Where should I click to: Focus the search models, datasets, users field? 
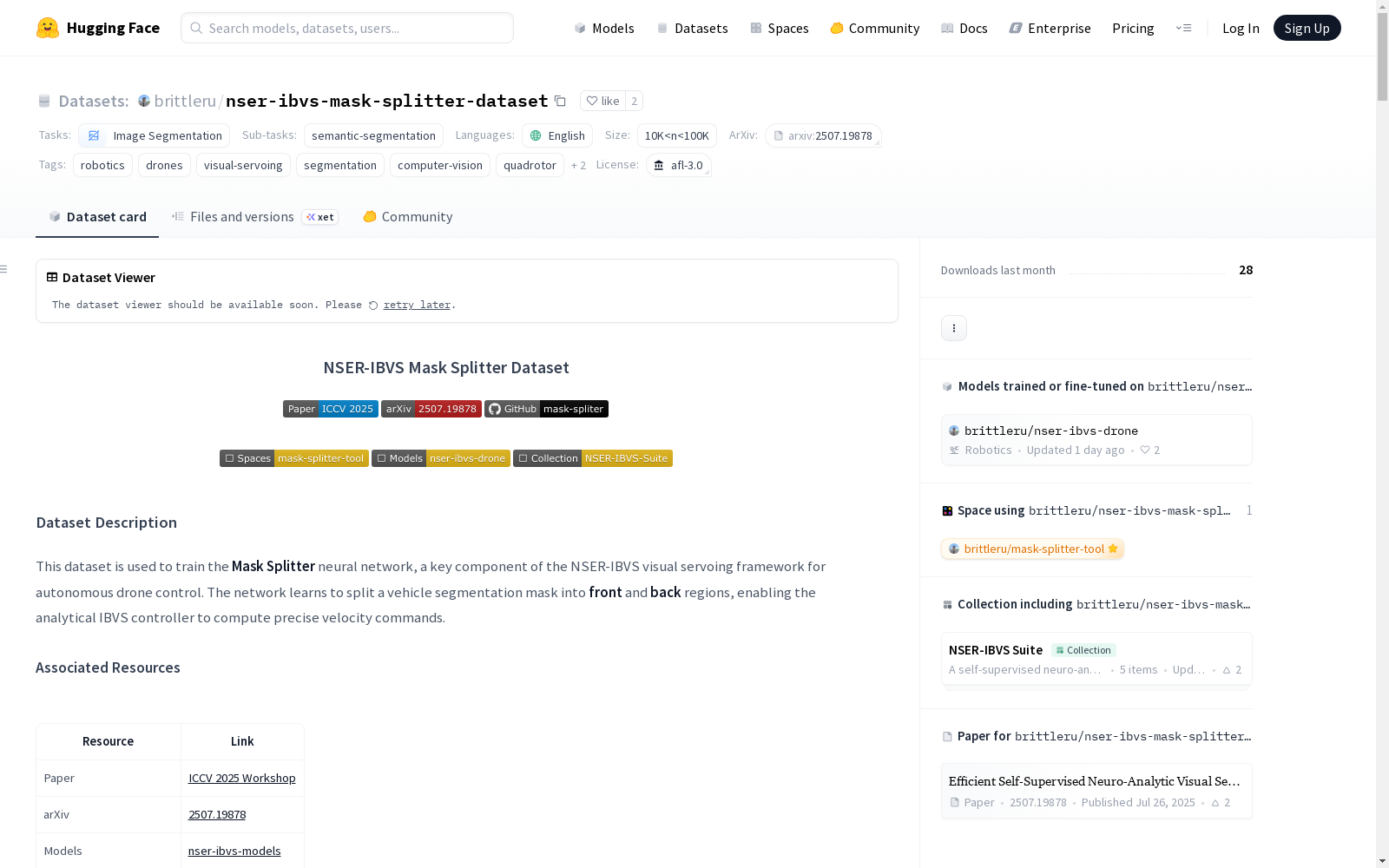347,28
